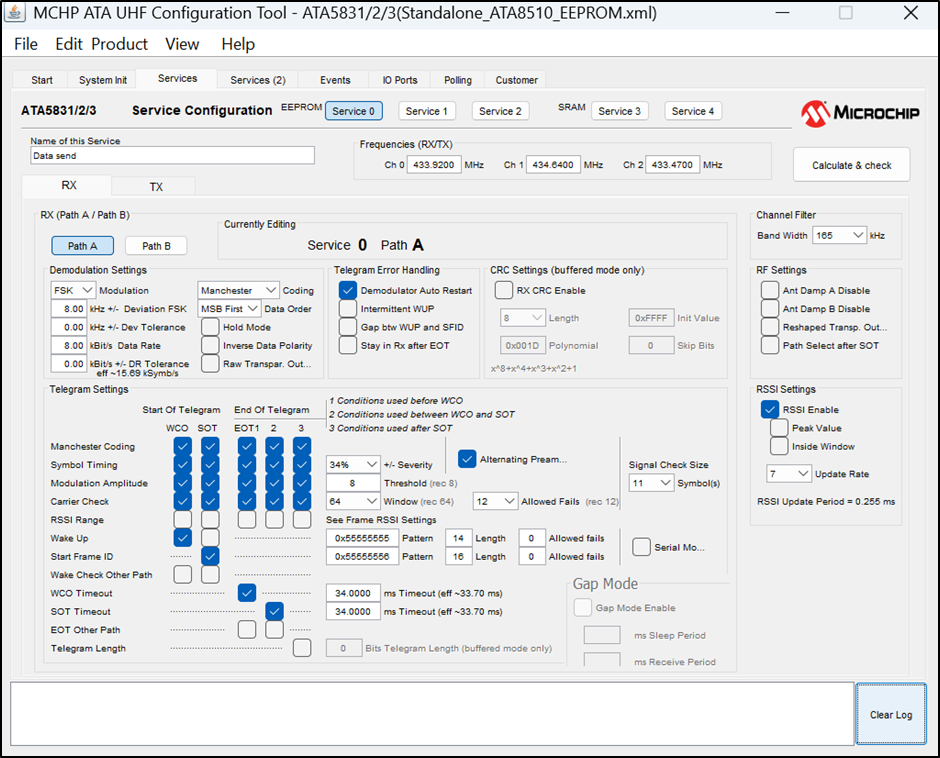940x758 pixels.
Task: Select EEPROM Service 0 button
Action: [354, 111]
